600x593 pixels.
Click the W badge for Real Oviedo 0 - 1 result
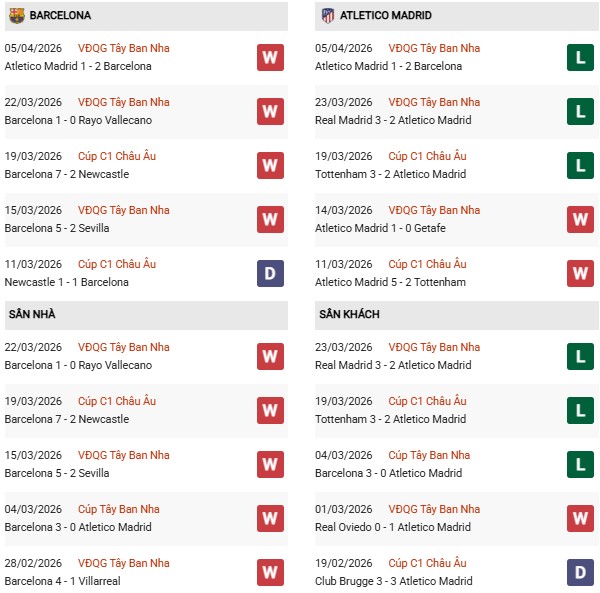[x=580, y=519]
